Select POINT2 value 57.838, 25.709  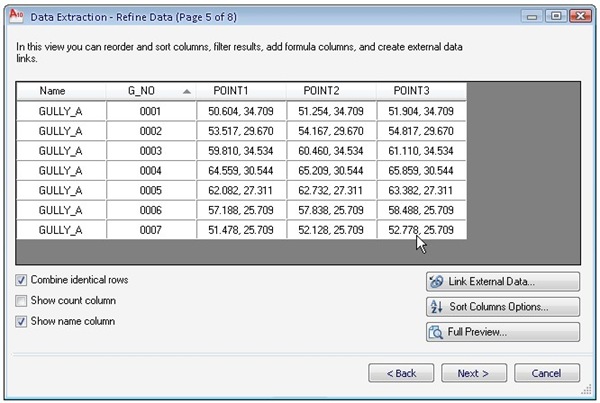coord(331,210)
